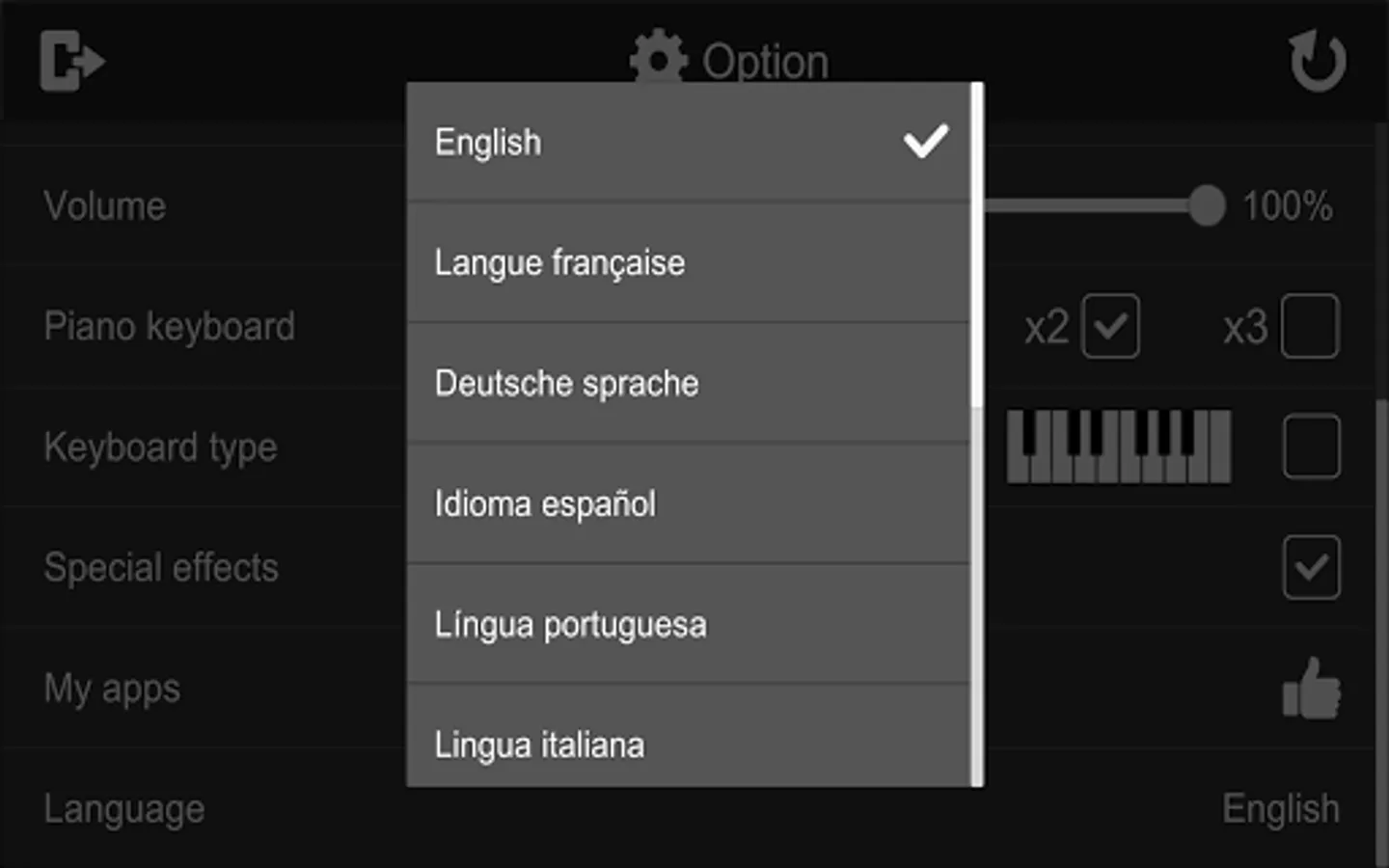Click the language list scrollbar

click(977, 246)
